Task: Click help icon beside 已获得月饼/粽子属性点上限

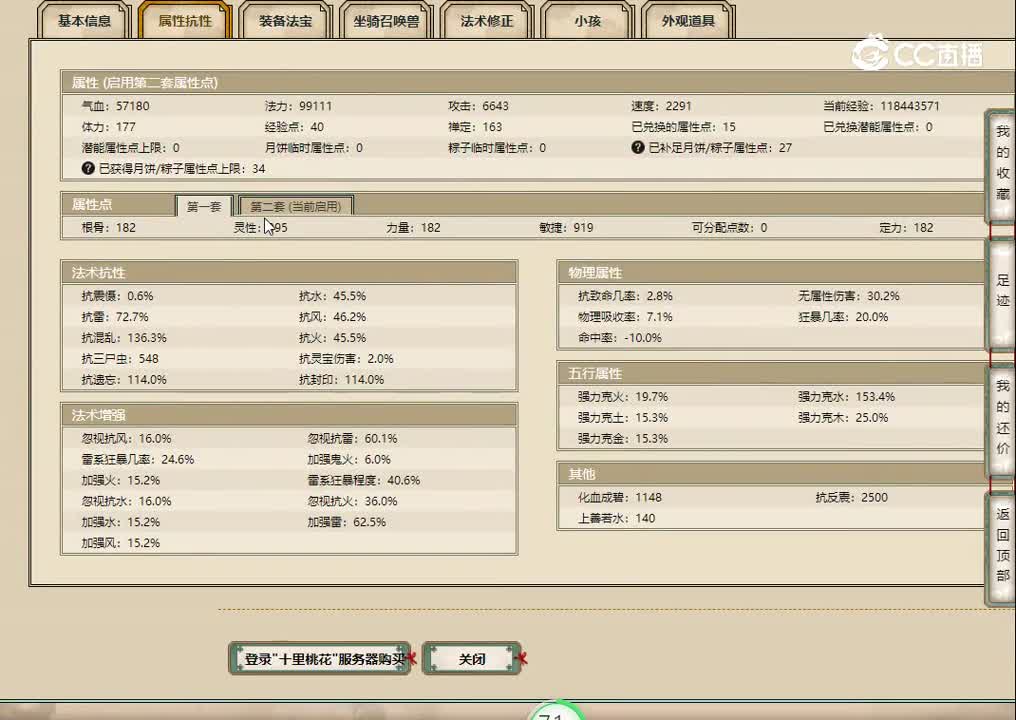Action: click(88, 168)
